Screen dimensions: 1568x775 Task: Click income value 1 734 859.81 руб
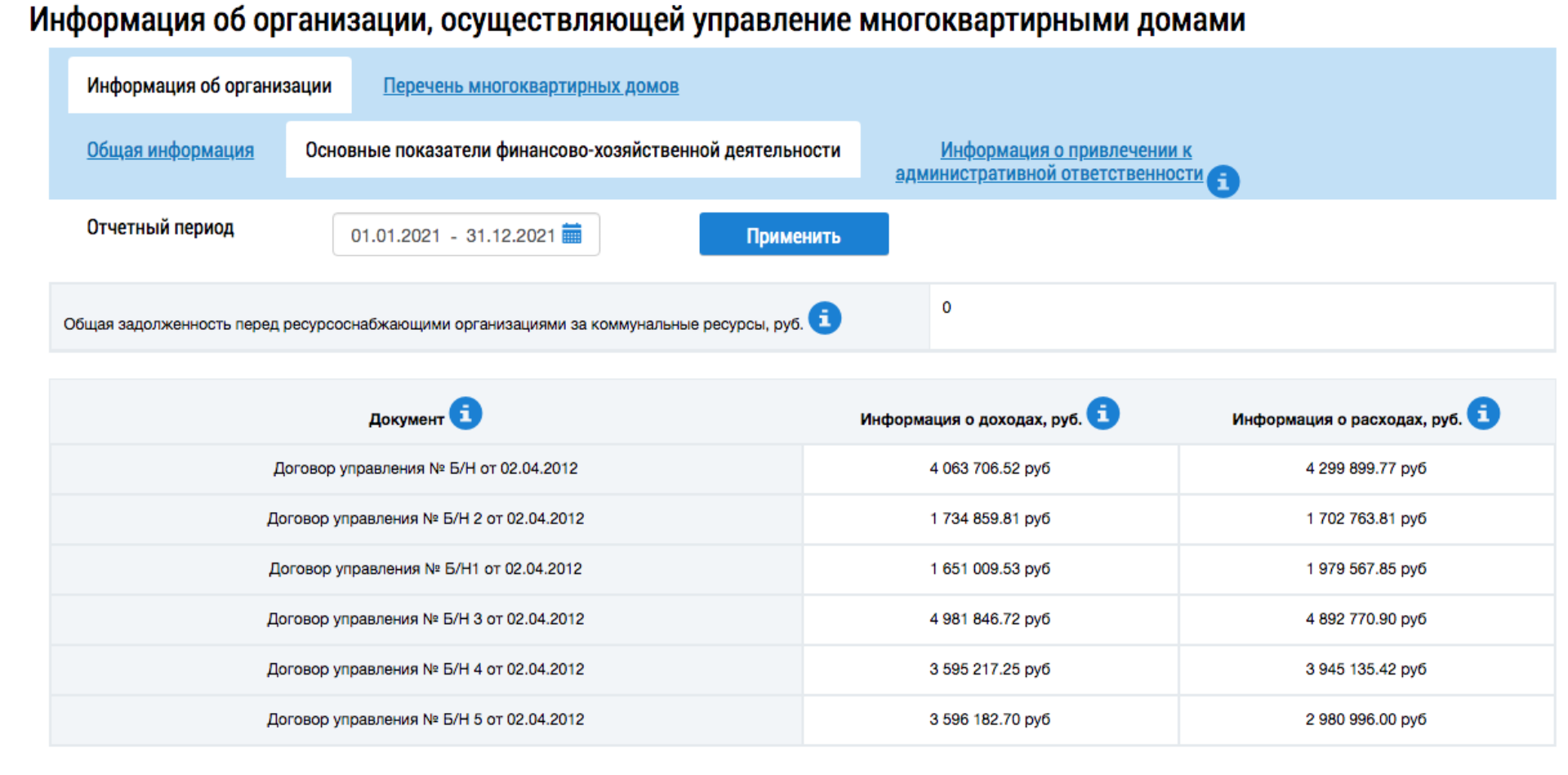[990, 519]
